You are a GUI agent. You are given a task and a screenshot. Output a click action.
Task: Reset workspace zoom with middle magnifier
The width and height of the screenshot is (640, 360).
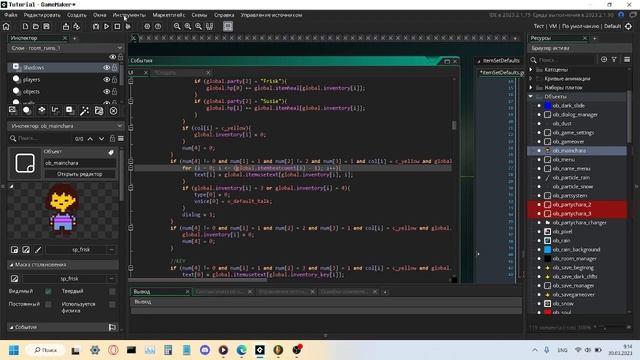(188, 27)
